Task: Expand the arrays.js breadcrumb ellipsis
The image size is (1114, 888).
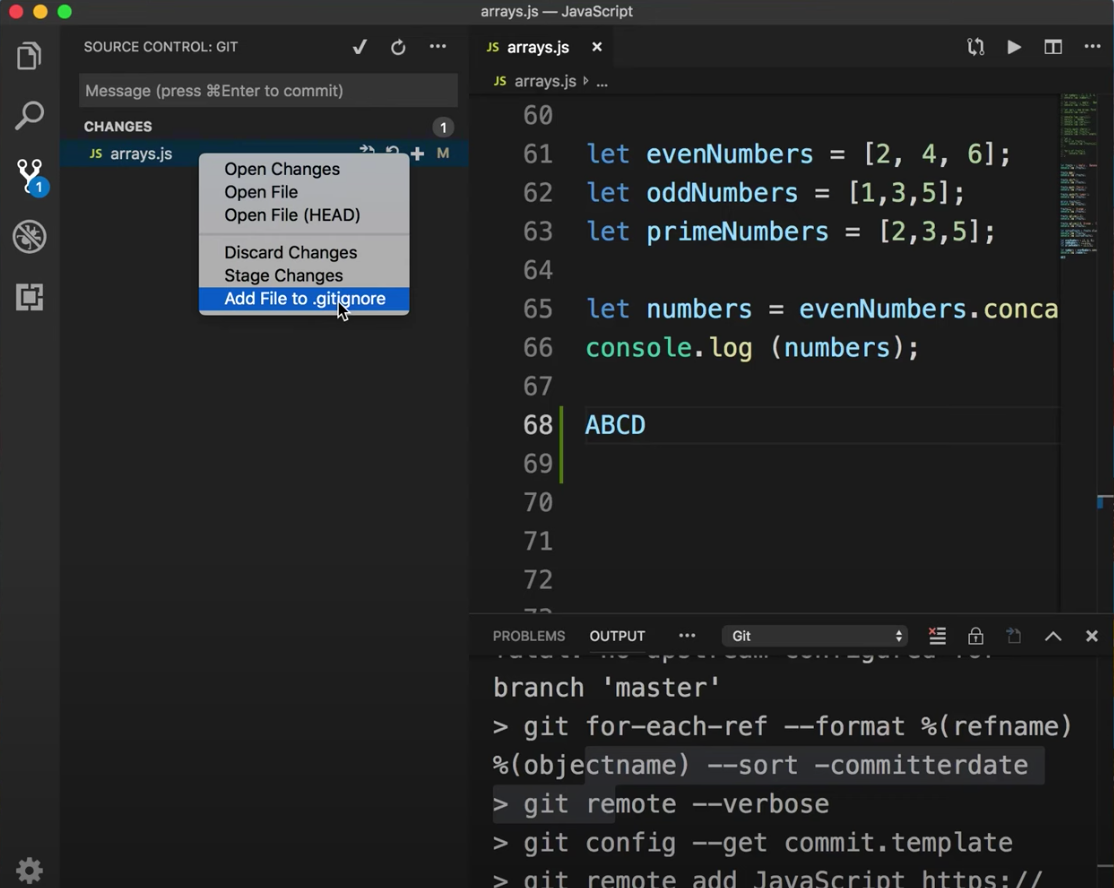Action: [x=602, y=81]
